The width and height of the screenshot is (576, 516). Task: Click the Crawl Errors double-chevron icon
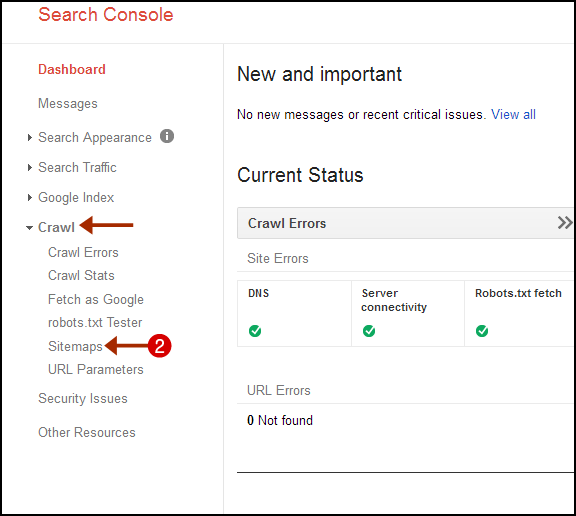pos(565,223)
